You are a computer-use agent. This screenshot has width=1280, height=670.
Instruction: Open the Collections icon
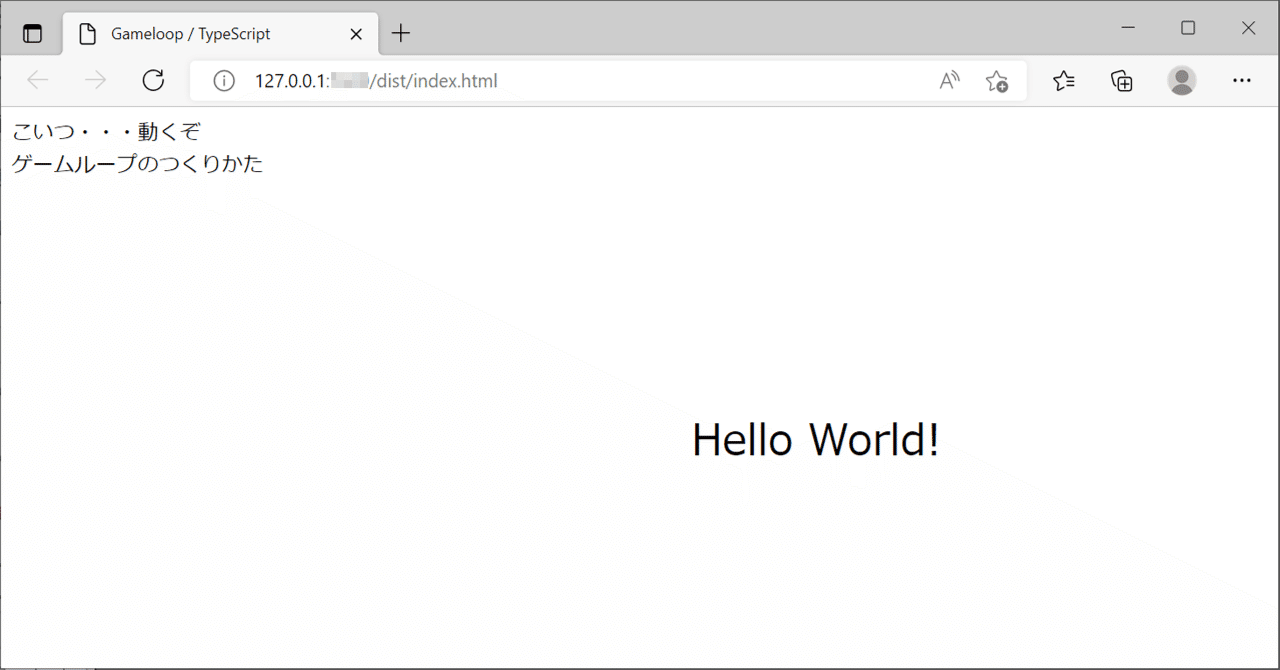[1121, 80]
